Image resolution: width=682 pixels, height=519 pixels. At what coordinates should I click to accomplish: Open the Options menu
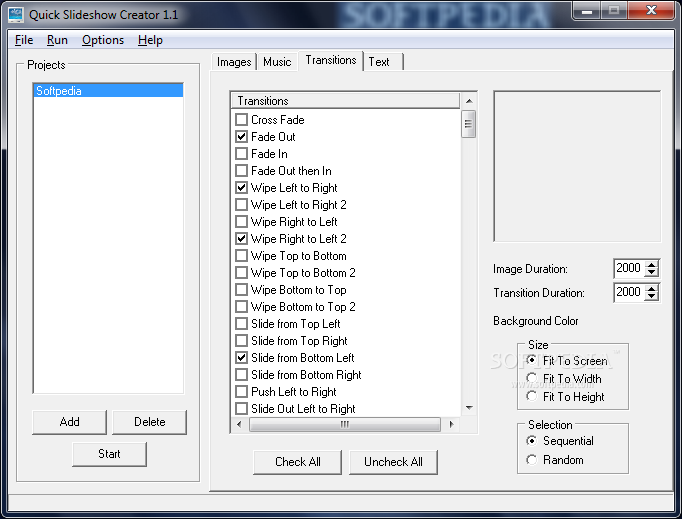(x=103, y=40)
